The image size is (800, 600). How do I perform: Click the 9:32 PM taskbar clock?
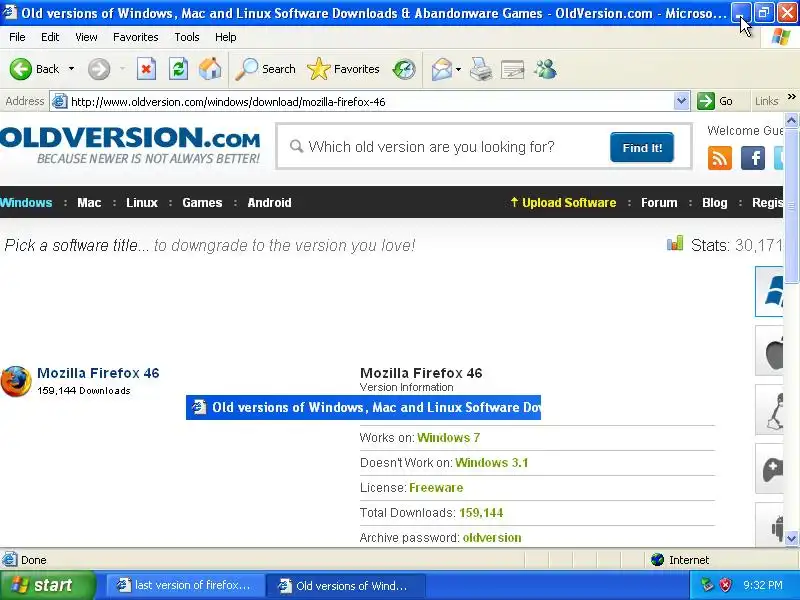763,585
